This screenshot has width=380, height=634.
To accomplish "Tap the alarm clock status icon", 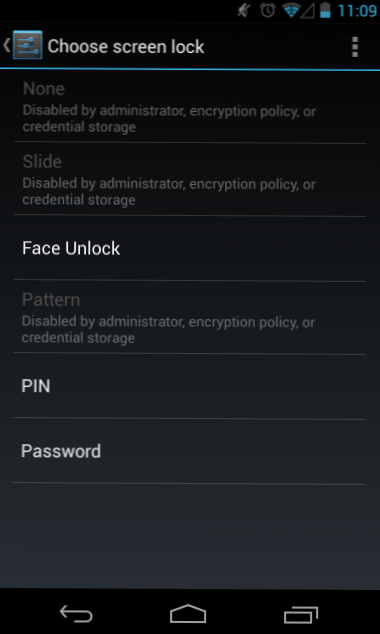I will (268, 11).
